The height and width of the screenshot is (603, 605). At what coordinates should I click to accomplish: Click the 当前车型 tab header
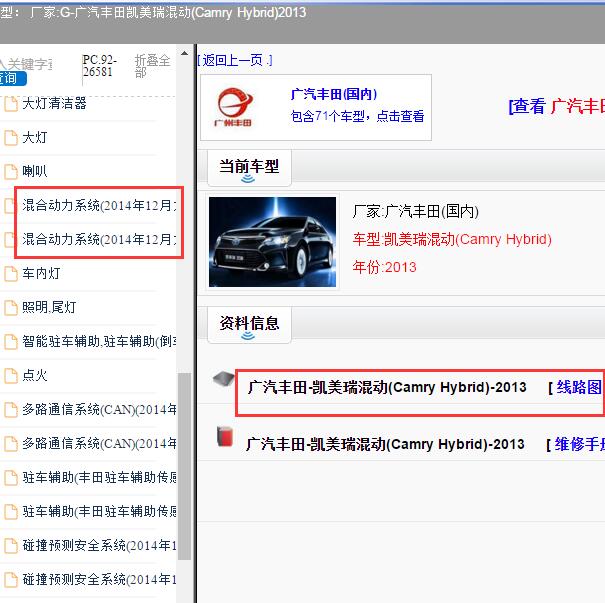click(249, 168)
